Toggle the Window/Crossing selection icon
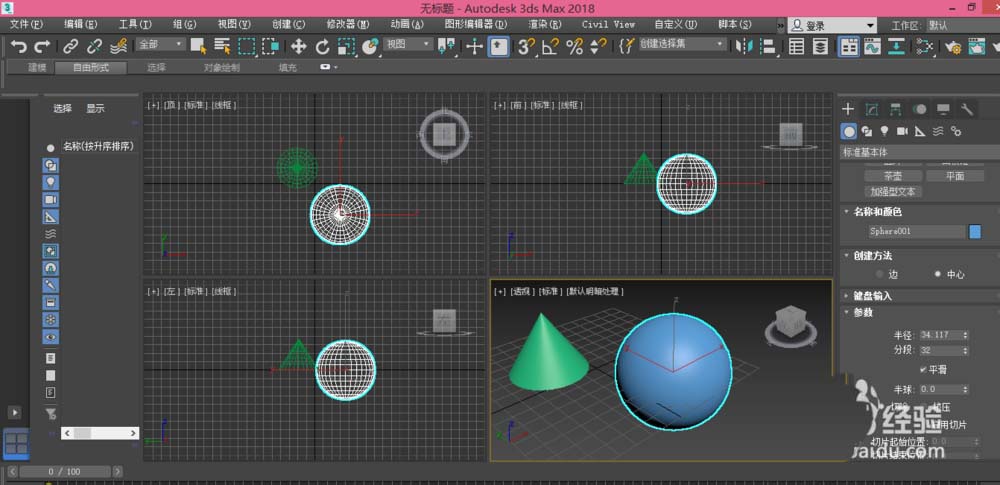Image resolution: width=1000 pixels, height=485 pixels. point(270,46)
